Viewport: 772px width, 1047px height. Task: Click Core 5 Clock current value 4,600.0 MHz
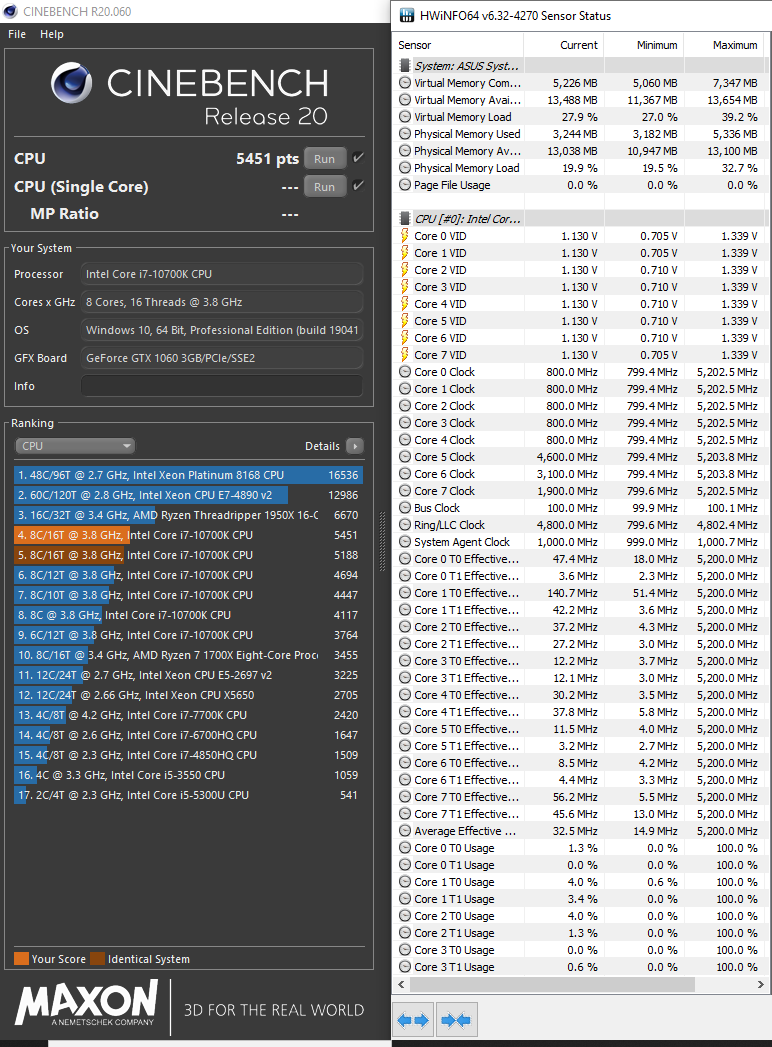(567, 457)
